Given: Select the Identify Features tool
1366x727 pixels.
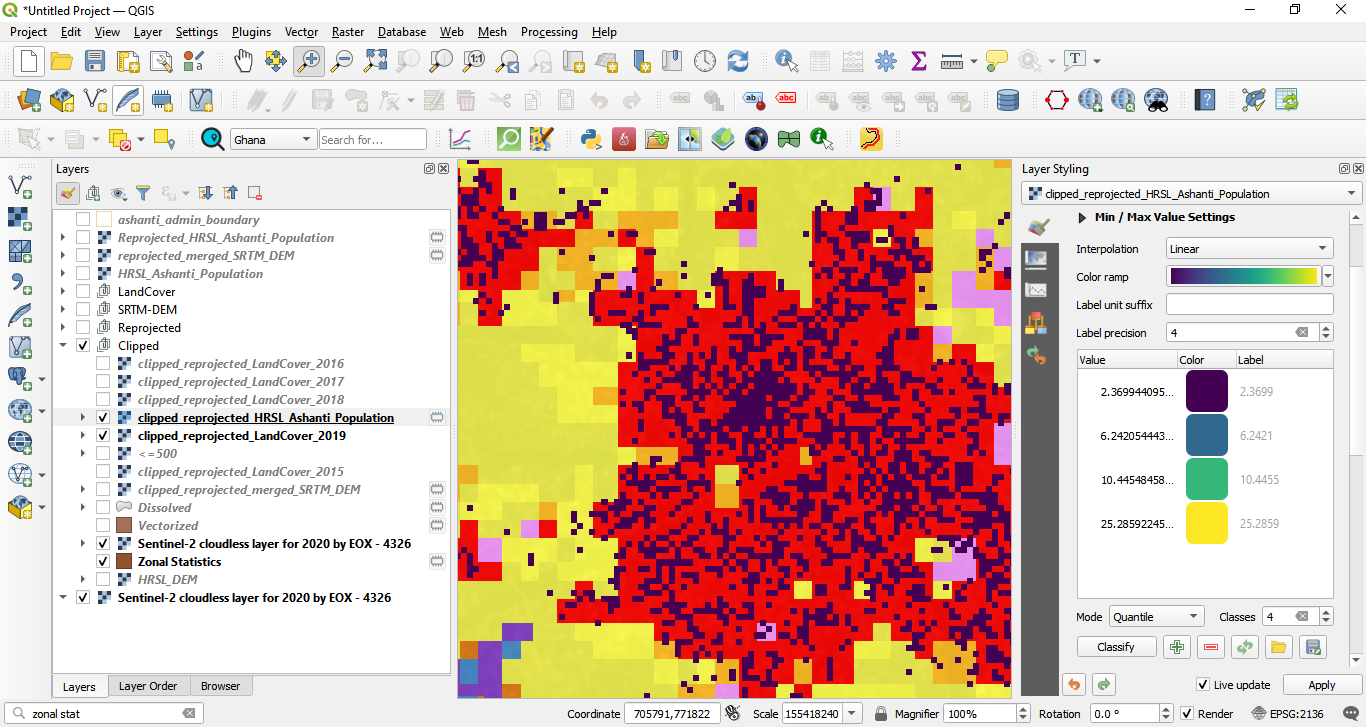Looking at the screenshot, I should click(786, 61).
